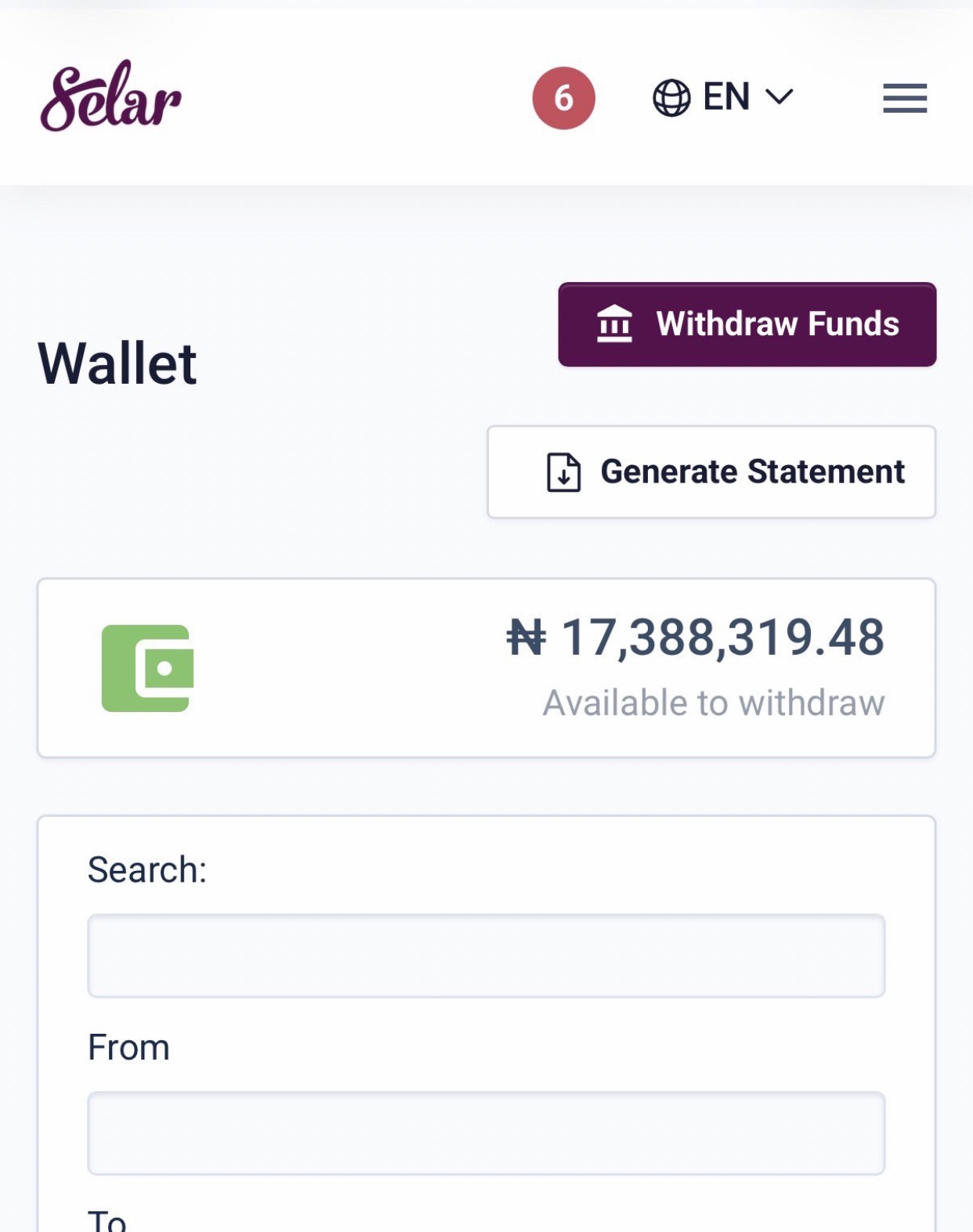The image size is (973, 1232).
Task: Click the available balance amount
Action: pos(696,637)
